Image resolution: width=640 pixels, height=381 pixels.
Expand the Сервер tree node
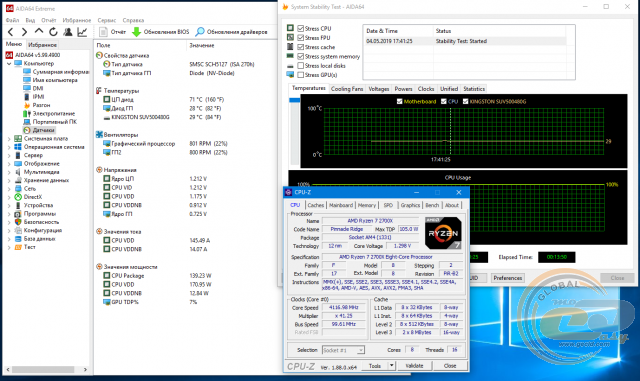pyautogui.click(x=9, y=156)
